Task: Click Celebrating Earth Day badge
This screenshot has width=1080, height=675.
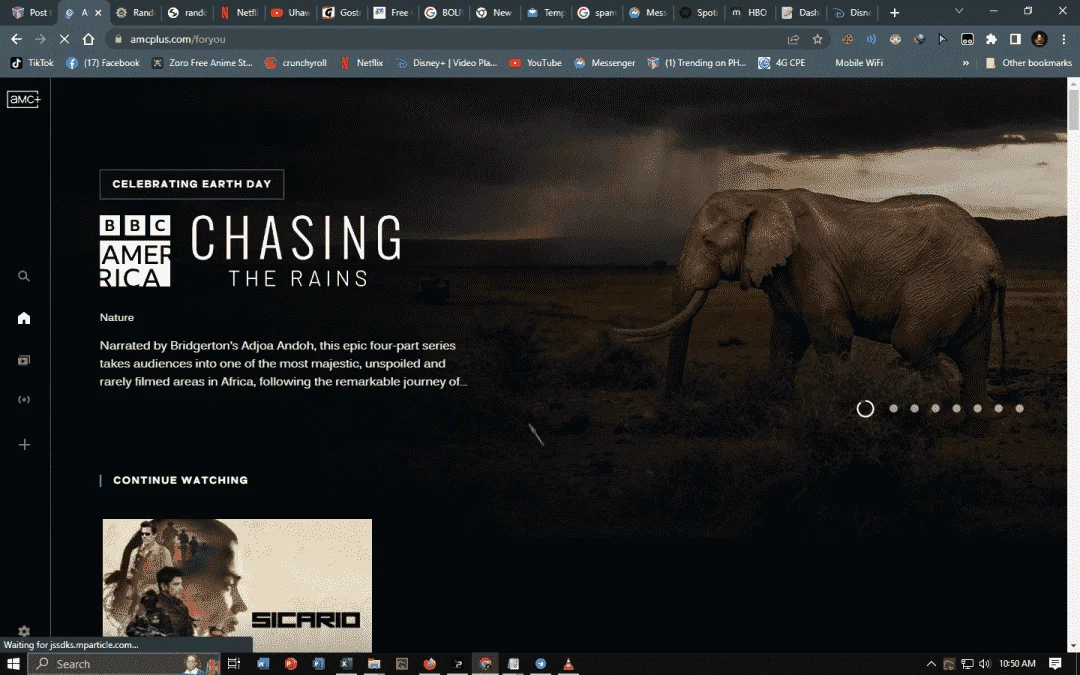Action: pos(191,184)
